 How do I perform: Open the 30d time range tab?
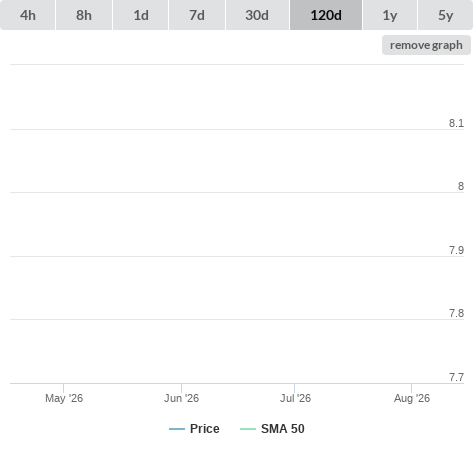(257, 15)
